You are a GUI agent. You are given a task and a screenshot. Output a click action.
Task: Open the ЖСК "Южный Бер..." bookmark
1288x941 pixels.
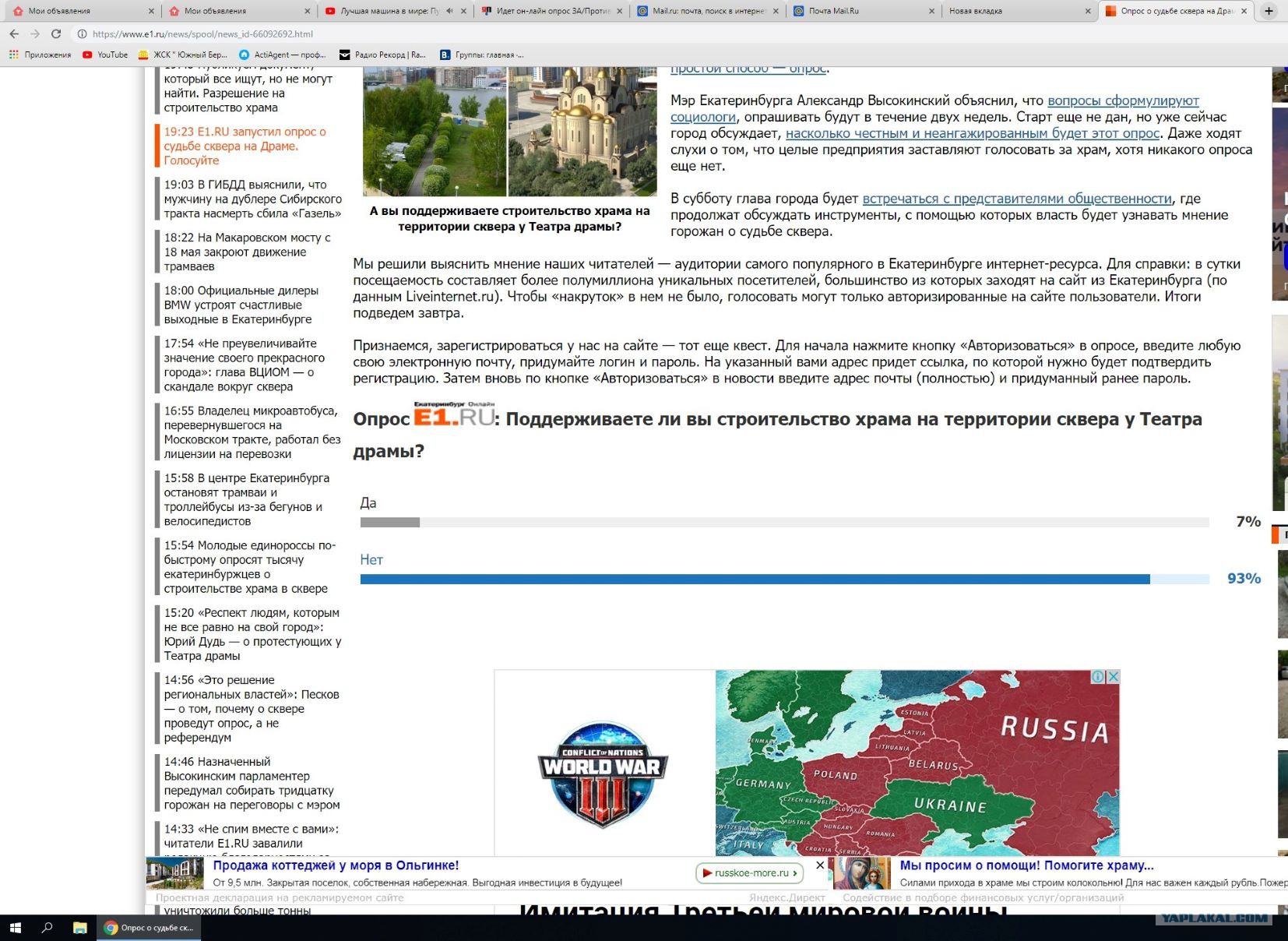coord(182,55)
